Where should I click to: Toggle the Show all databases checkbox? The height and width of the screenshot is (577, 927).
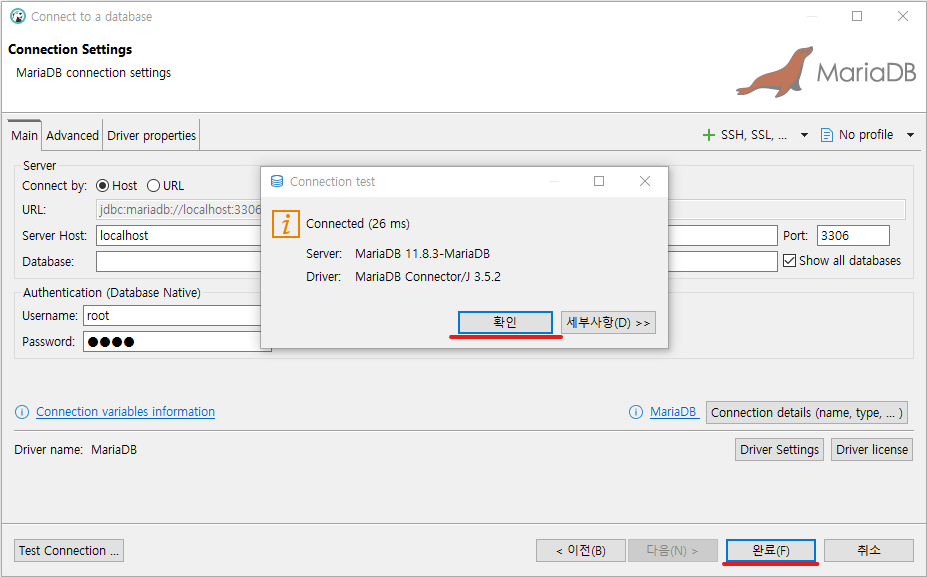789,261
